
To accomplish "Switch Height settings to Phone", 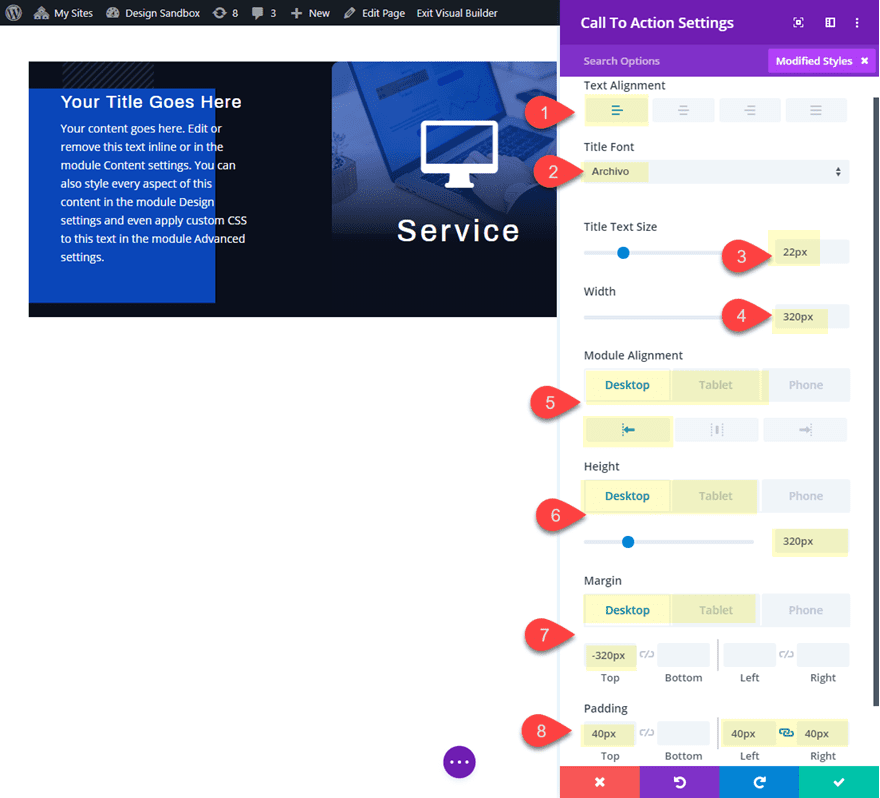I will 806,495.
